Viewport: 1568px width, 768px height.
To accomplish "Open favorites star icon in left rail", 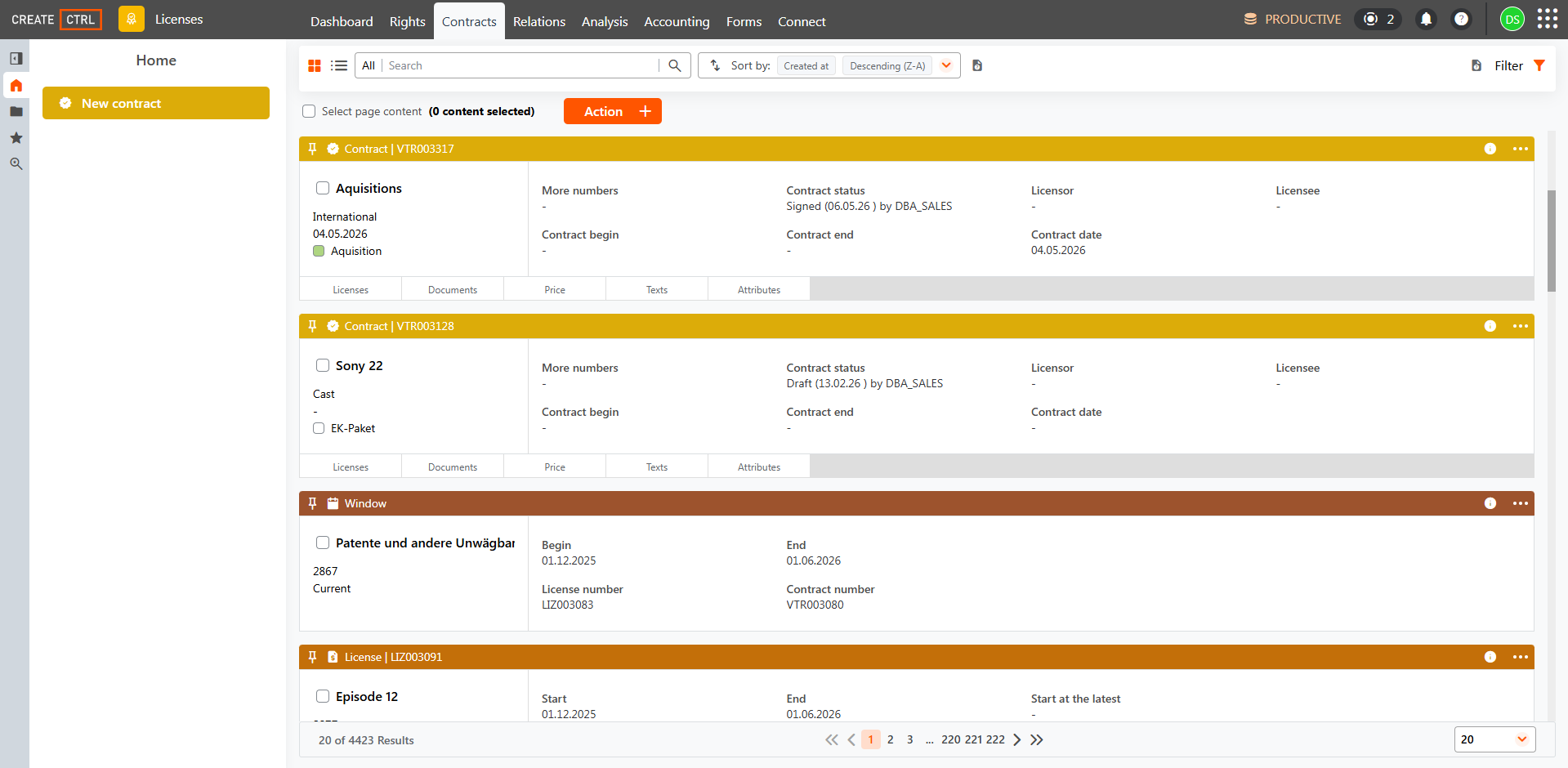I will coord(16,137).
